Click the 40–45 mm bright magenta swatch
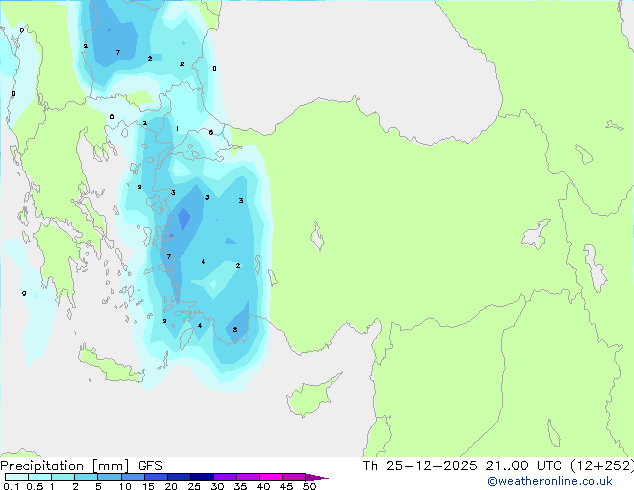The width and height of the screenshot is (634, 490). tap(271, 477)
